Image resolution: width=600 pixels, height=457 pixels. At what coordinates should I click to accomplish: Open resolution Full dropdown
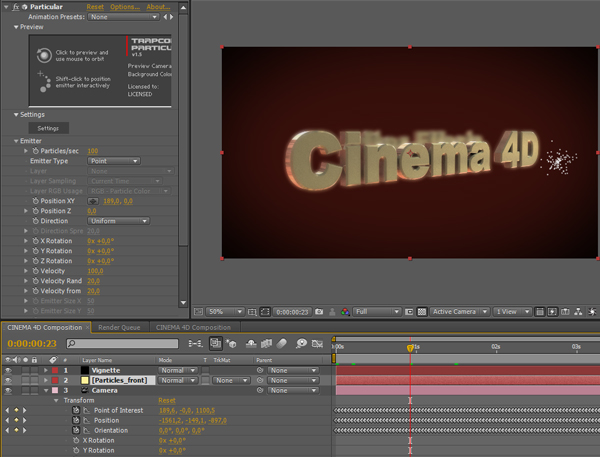[x=377, y=312]
